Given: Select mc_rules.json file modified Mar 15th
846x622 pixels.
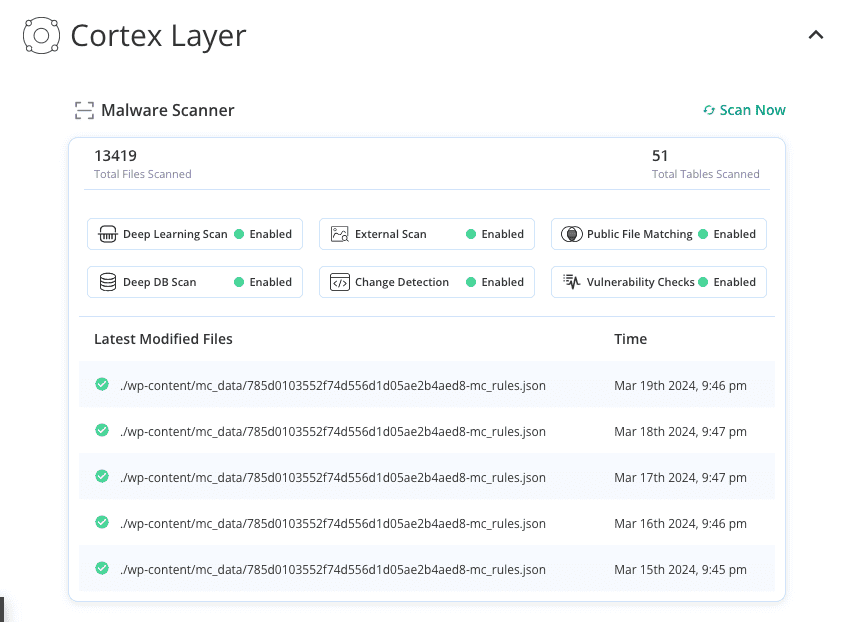Looking at the screenshot, I should 333,570.
